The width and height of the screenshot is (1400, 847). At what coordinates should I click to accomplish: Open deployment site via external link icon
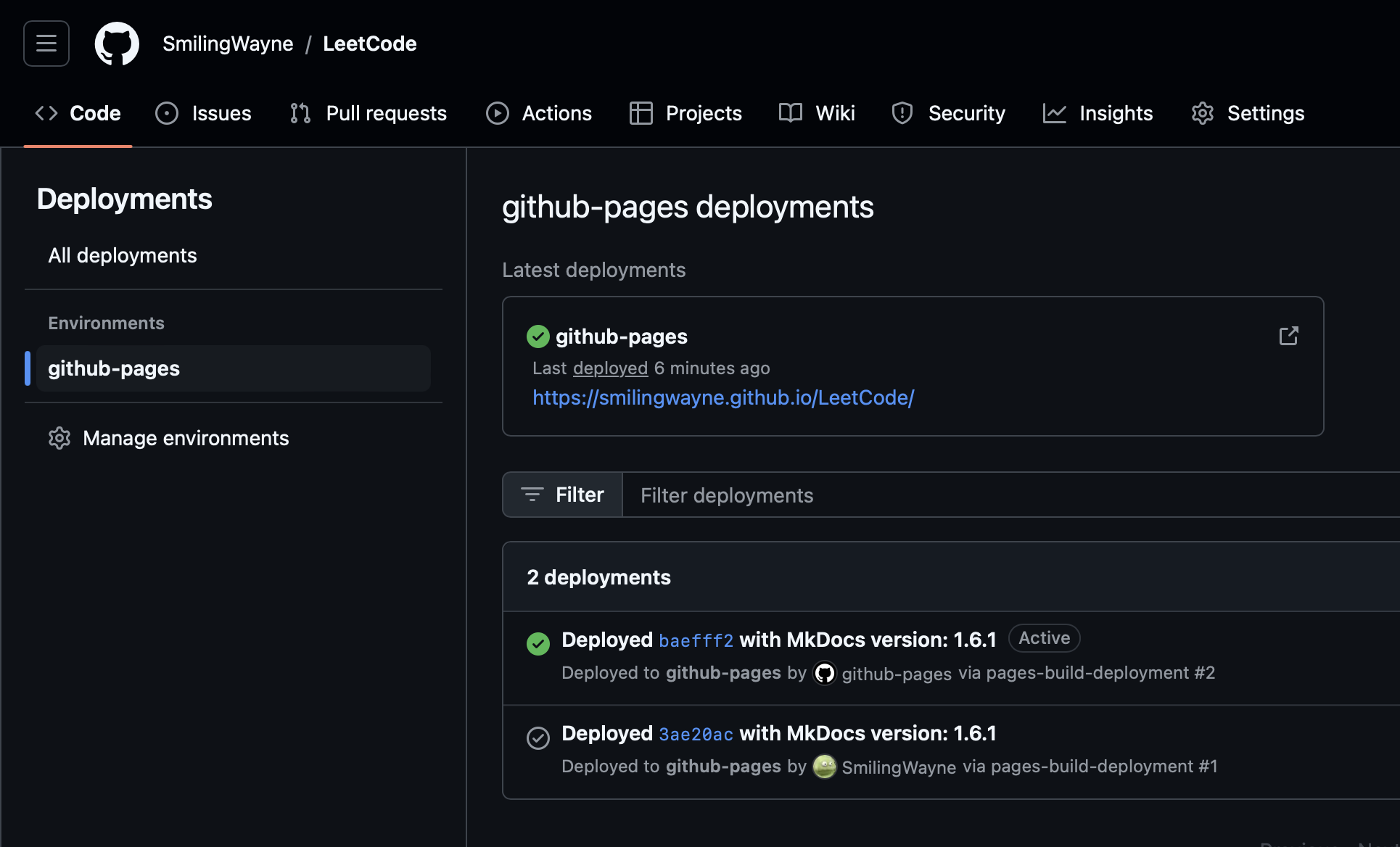coord(1289,336)
